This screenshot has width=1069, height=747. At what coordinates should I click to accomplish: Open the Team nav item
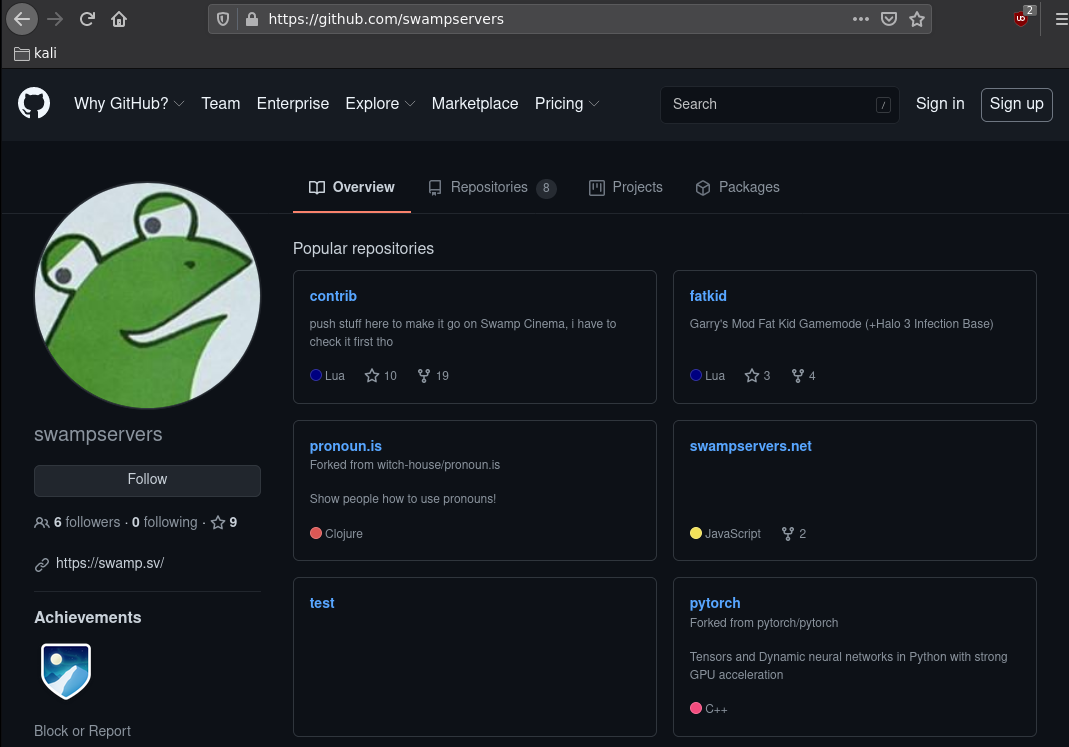pyautogui.click(x=221, y=104)
